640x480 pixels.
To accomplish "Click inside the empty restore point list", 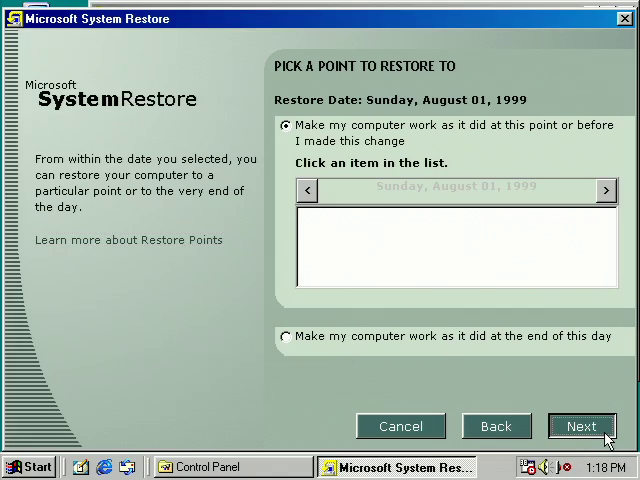I will [x=457, y=247].
